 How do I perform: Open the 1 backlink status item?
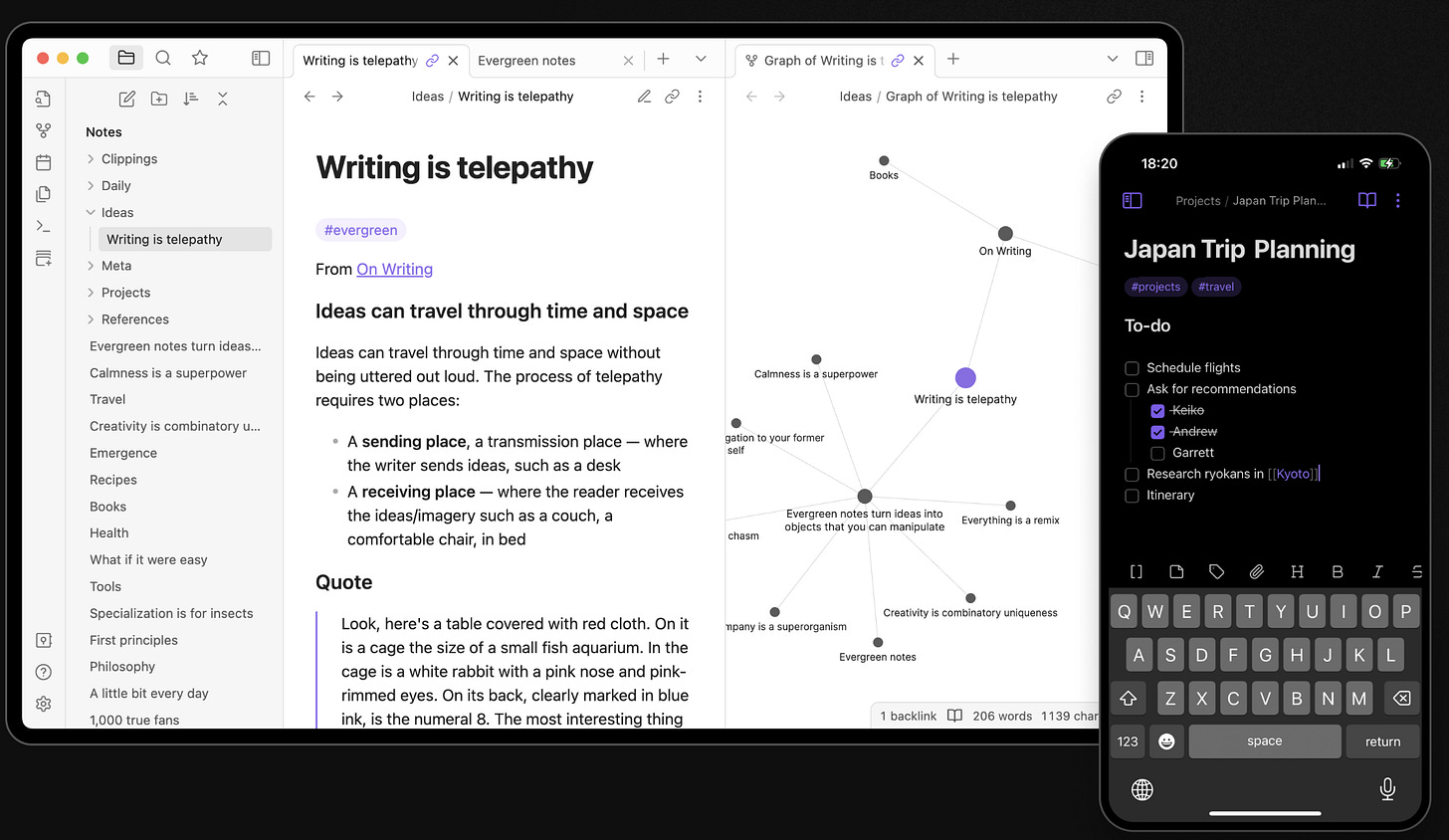tap(908, 716)
